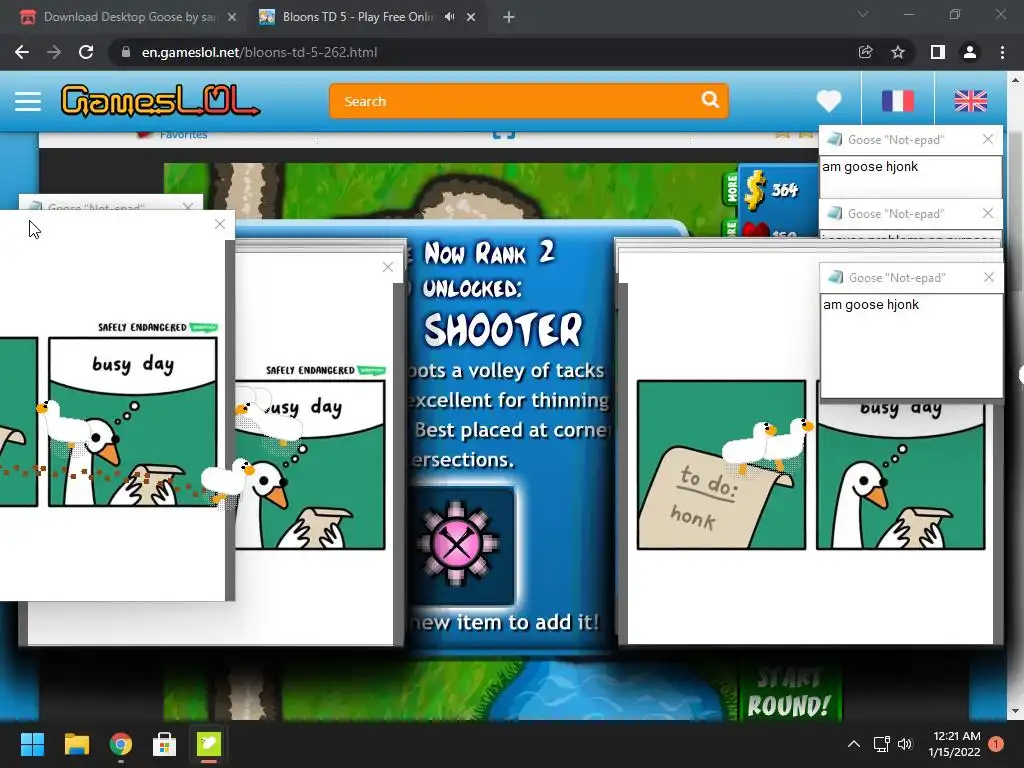Click the START ROUND button
This screenshot has height=768, width=1024.
click(789, 694)
